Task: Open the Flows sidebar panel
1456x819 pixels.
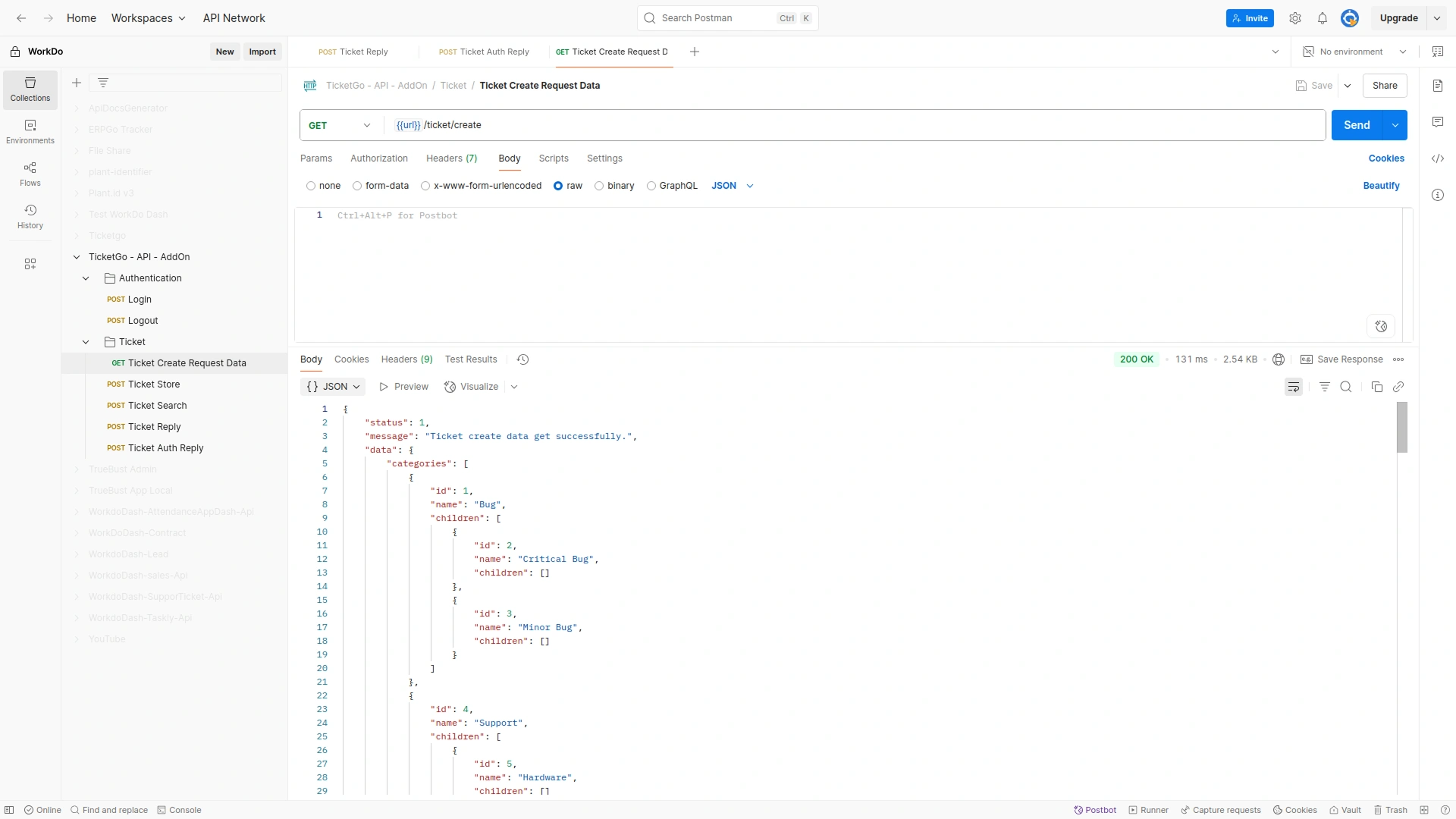Action: [30, 174]
